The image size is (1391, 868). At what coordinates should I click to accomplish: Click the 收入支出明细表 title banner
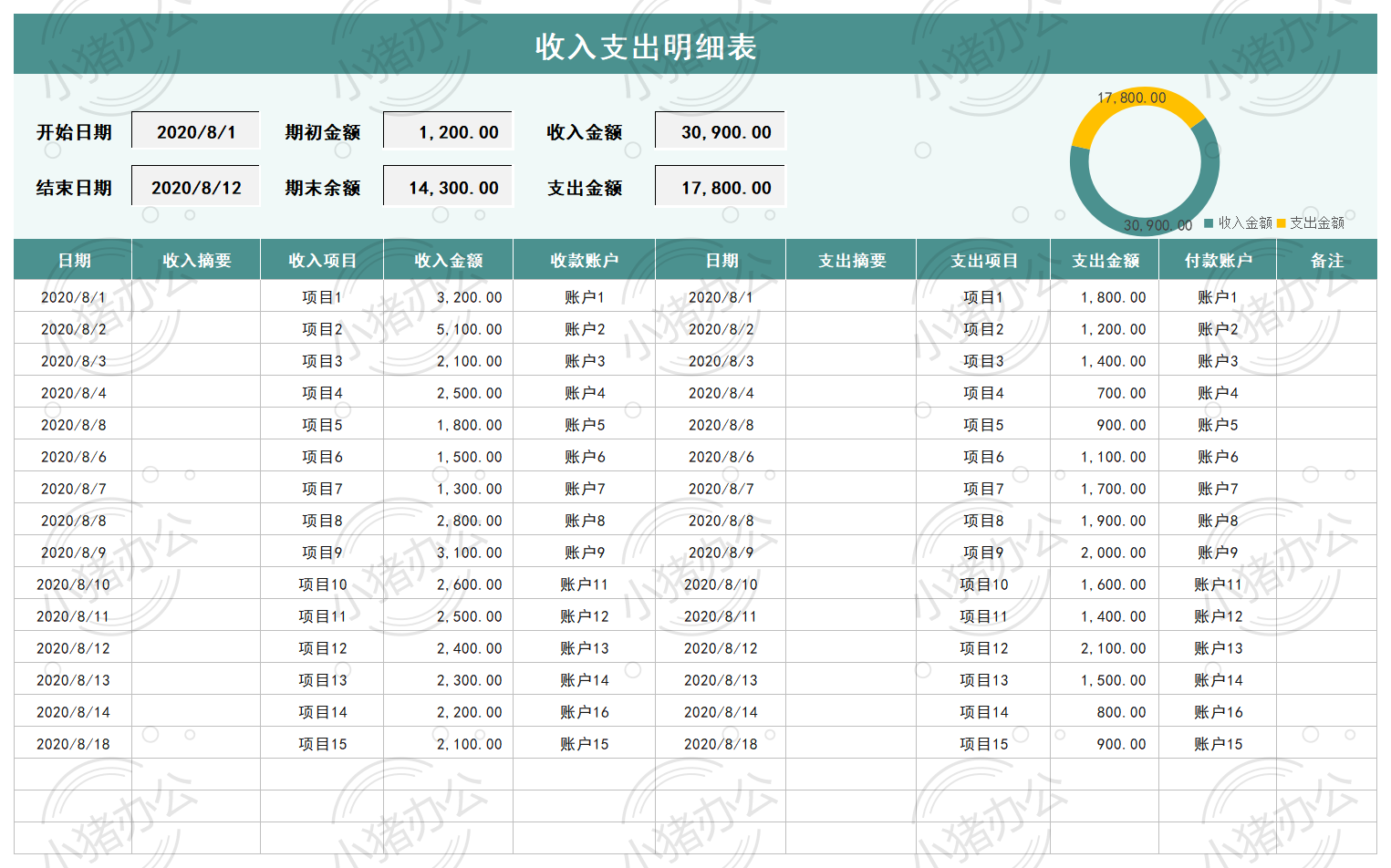tap(695, 44)
